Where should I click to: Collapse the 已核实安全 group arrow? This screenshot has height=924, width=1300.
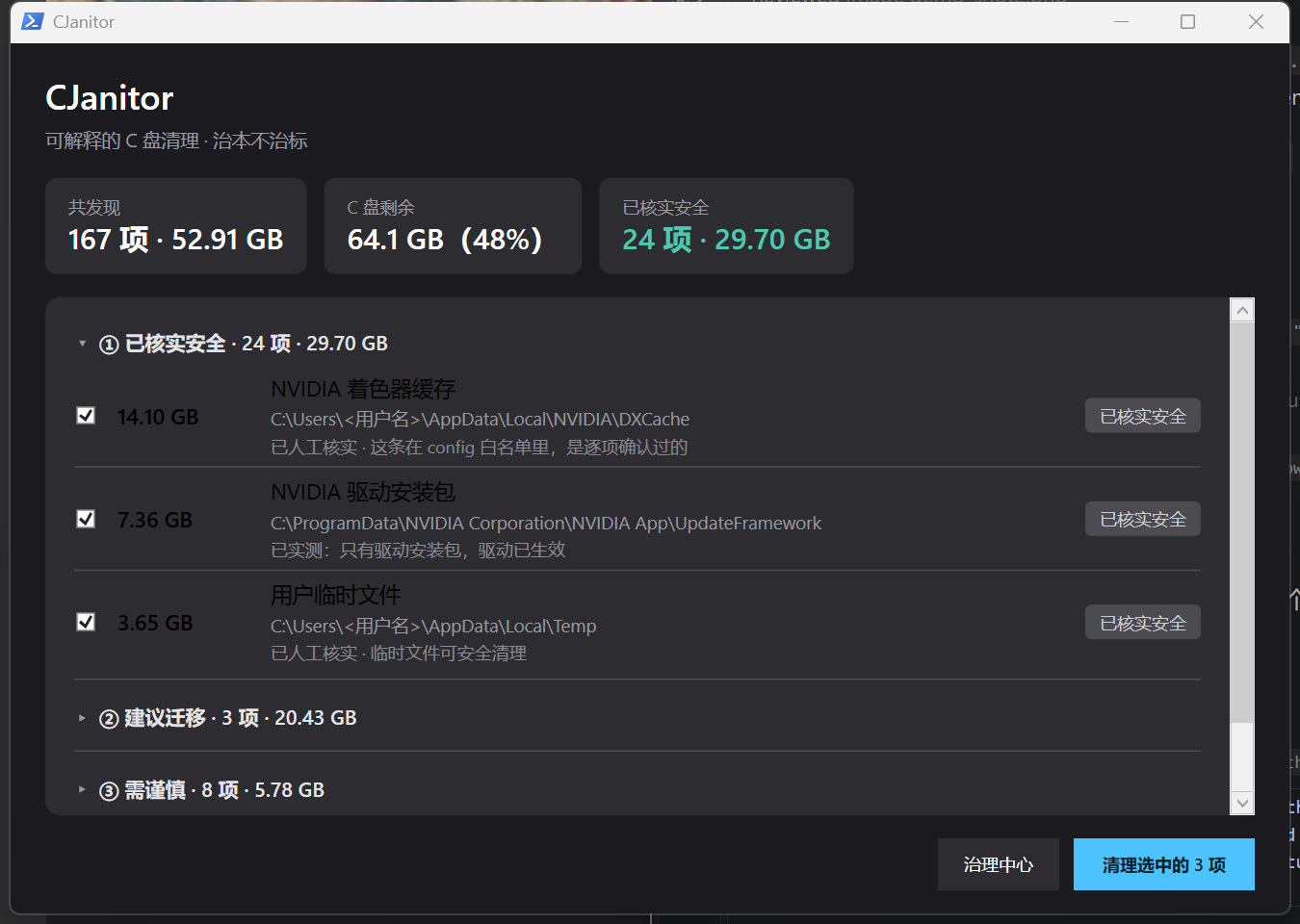tap(82, 344)
